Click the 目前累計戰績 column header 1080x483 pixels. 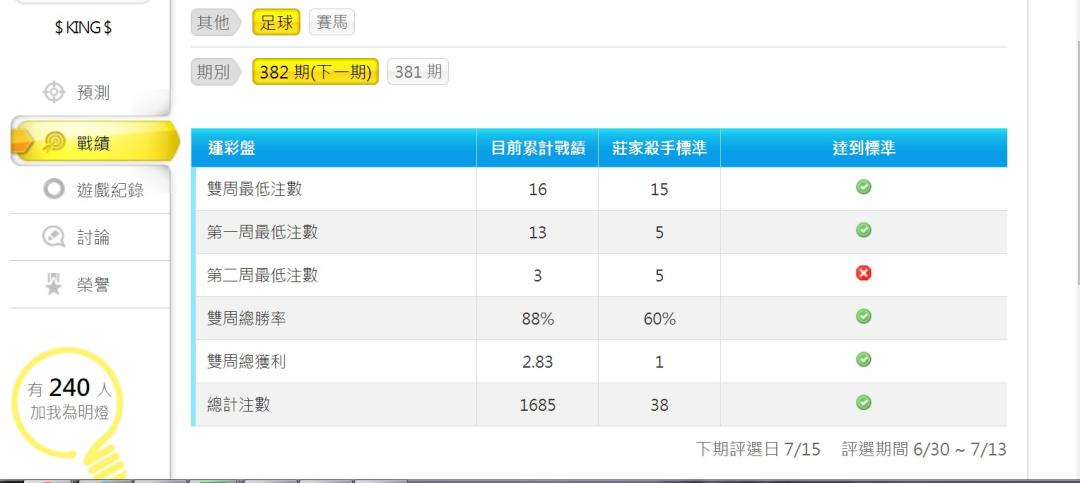[538, 148]
